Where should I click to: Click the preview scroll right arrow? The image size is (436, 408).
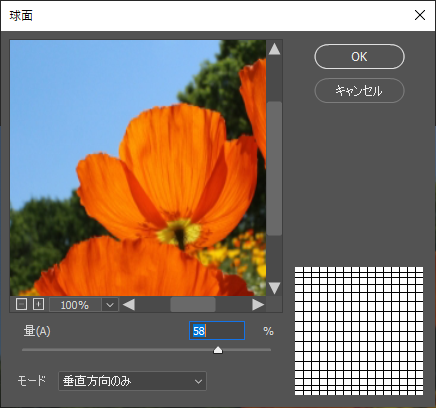[x=258, y=305]
